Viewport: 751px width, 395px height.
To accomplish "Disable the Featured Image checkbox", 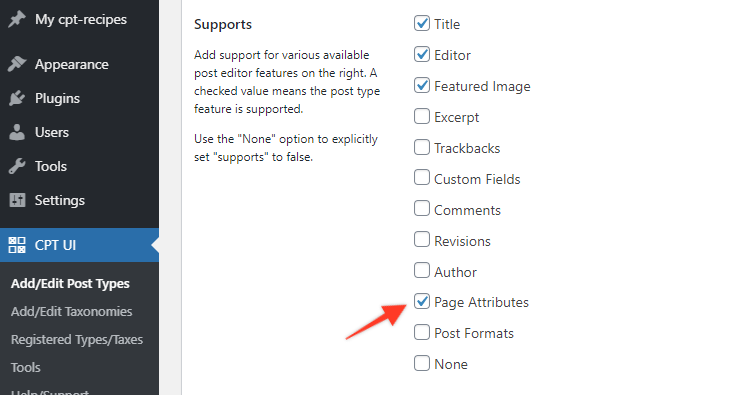I will pos(421,85).
